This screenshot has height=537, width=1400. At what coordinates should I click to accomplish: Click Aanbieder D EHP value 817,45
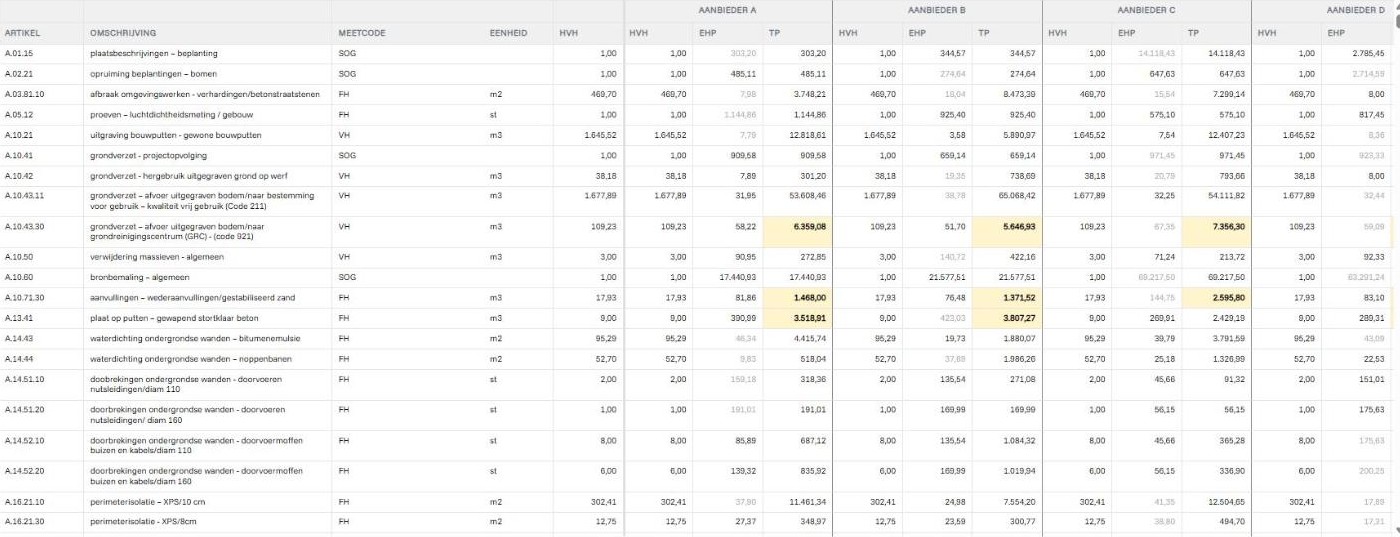click(x=1372, y=114)
